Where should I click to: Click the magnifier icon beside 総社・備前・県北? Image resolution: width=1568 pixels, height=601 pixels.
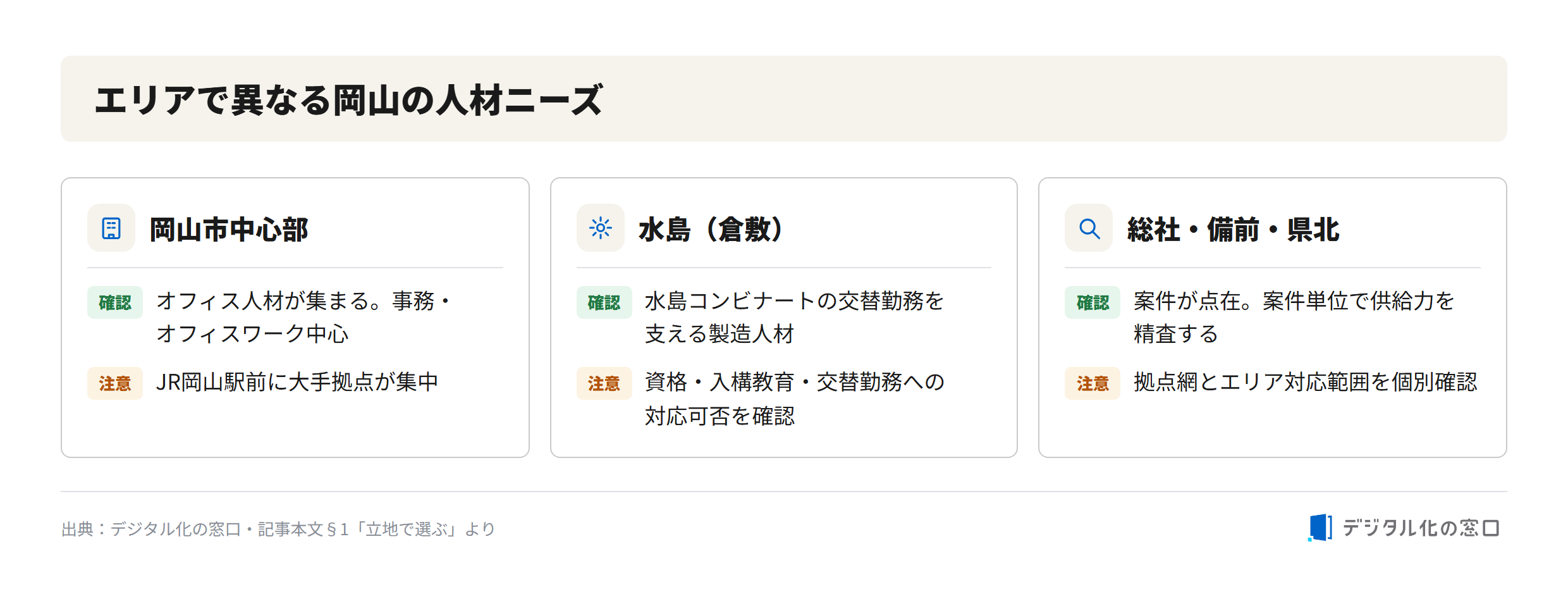(1089, 228)
